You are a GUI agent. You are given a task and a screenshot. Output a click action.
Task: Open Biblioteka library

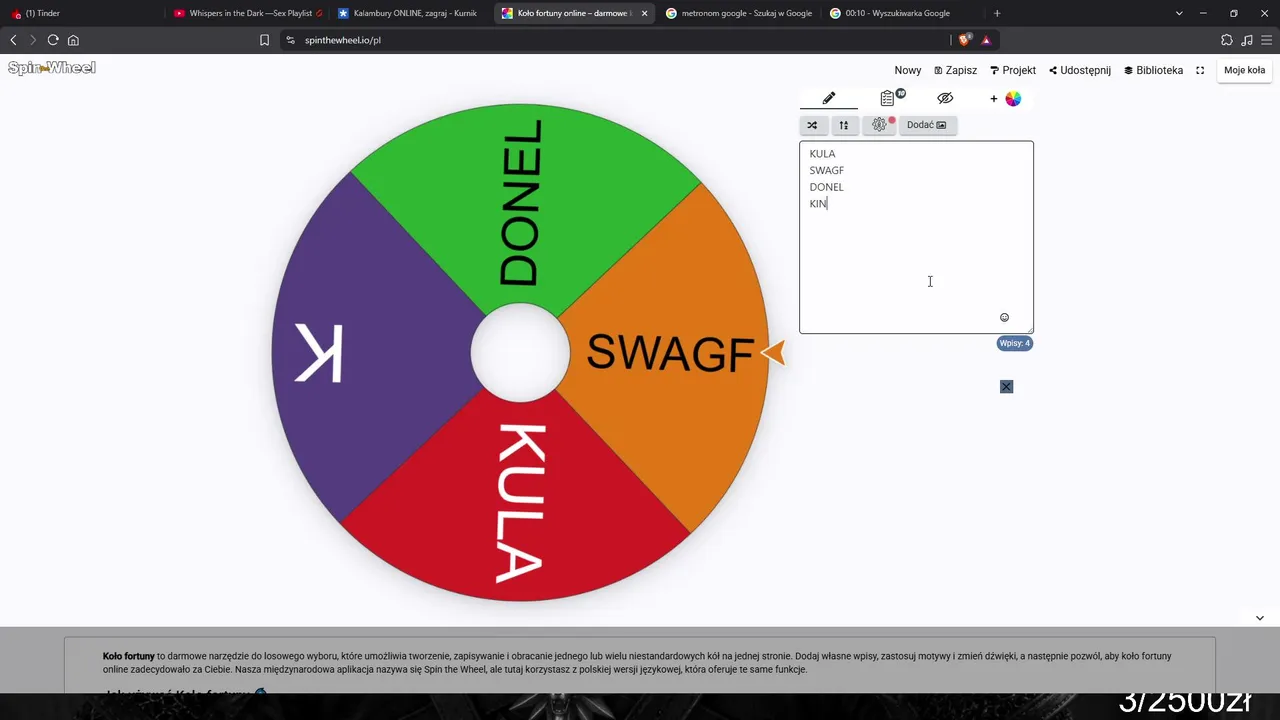point(1153,70)
